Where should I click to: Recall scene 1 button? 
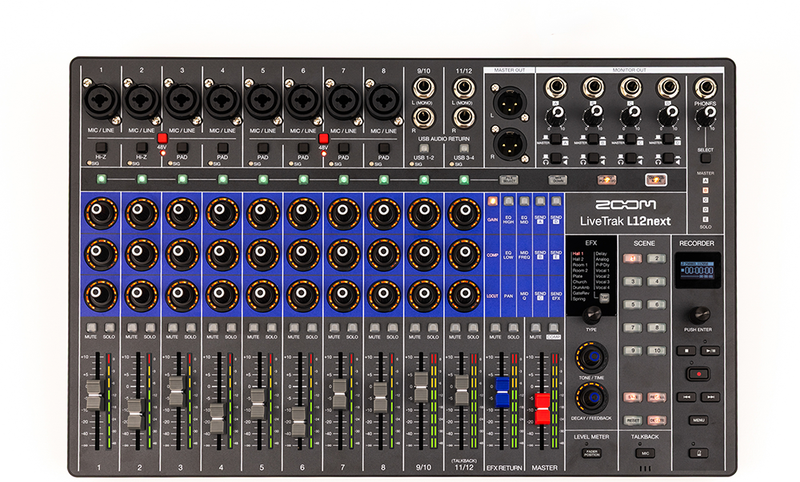pyautogui.click(x=633, y=258)
